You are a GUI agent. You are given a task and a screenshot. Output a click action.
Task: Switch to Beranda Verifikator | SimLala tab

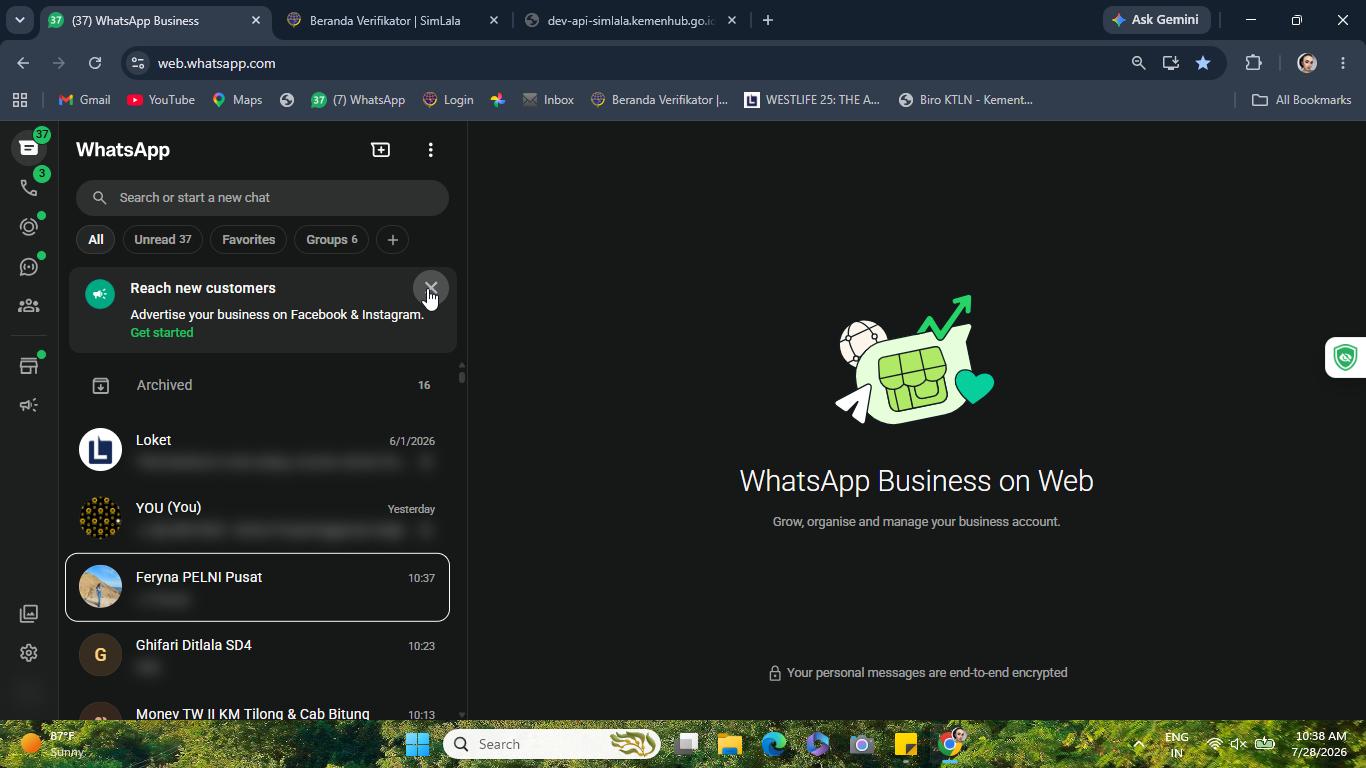click(x=392, y=20)
